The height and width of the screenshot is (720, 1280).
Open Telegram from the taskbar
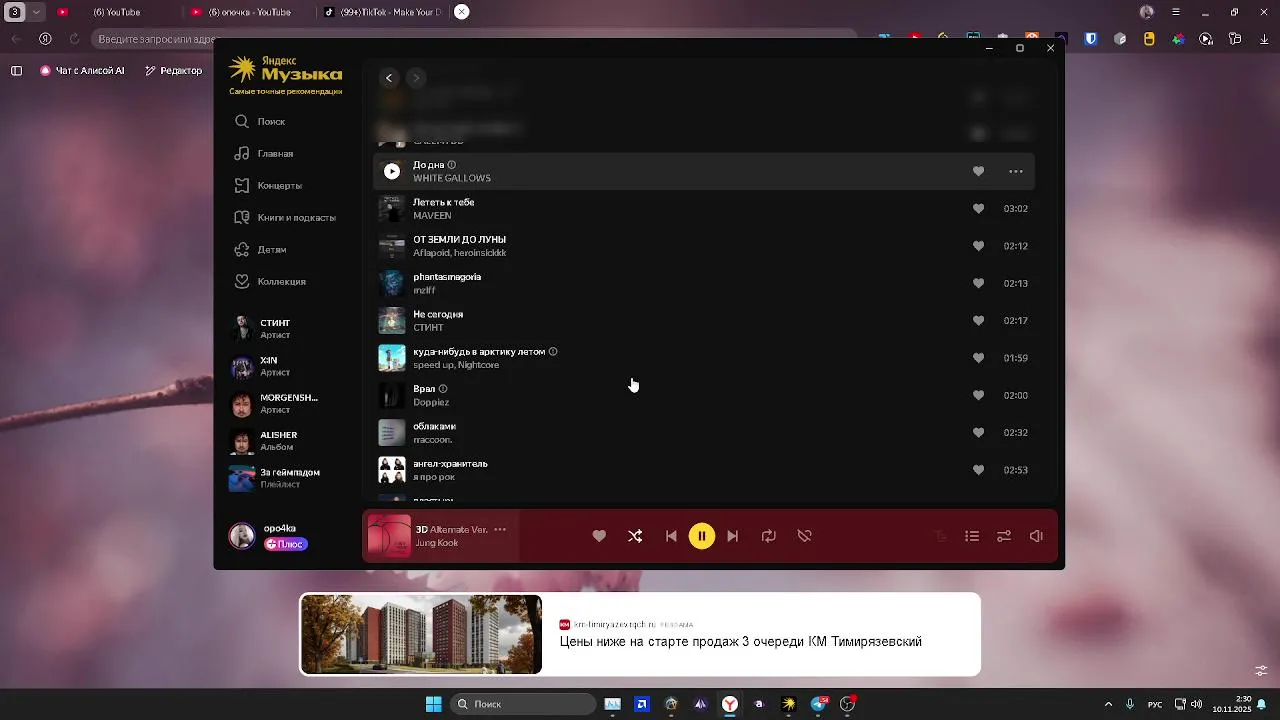pyautogui.click(x=819, y=704)
